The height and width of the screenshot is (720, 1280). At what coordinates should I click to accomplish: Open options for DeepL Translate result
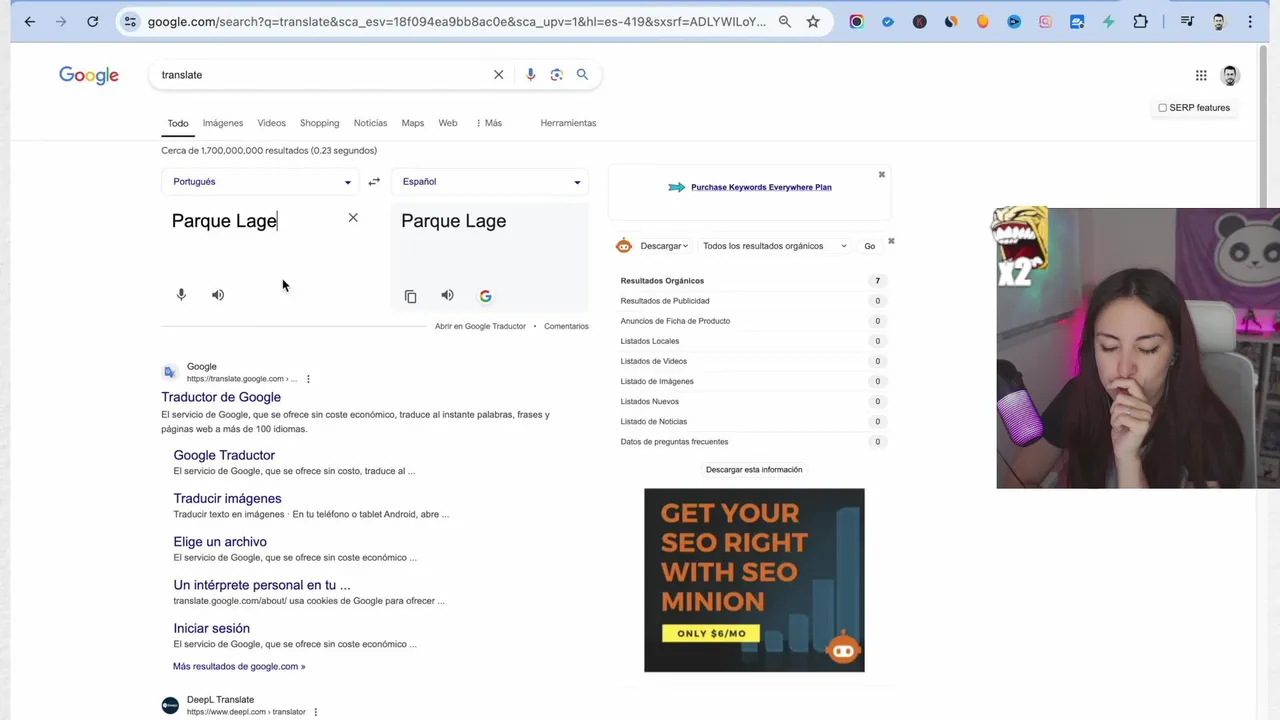click(315, 712)
